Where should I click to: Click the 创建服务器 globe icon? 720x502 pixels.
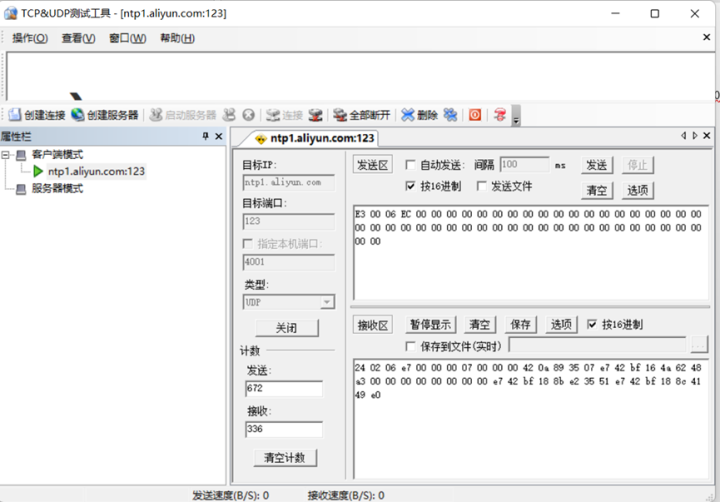[78, 114]
